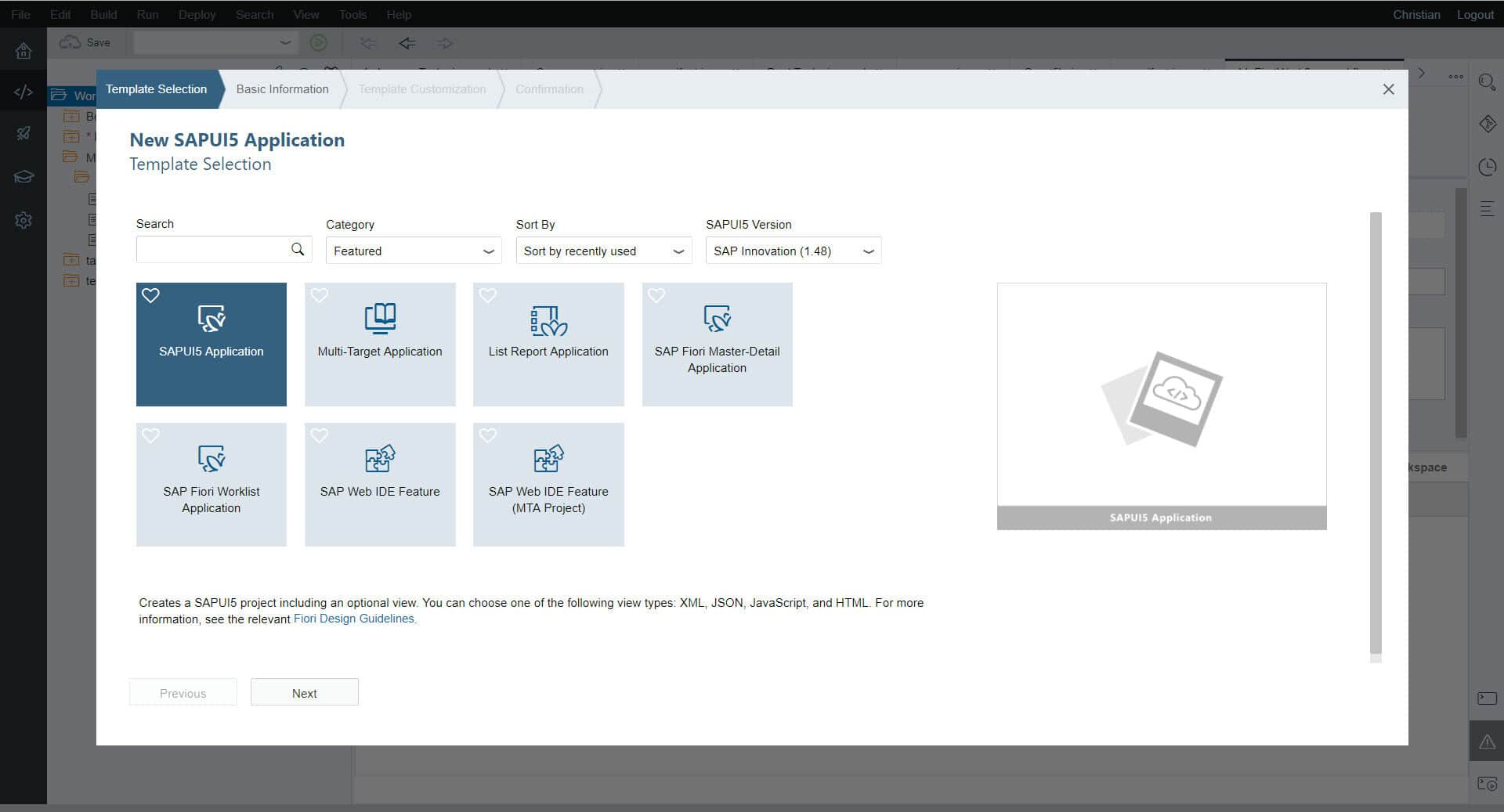This screenshot has width=1504, height=812.
Task: Select SAP Web IDE Feature (MTA Project) tile
Action: point(548,484)
